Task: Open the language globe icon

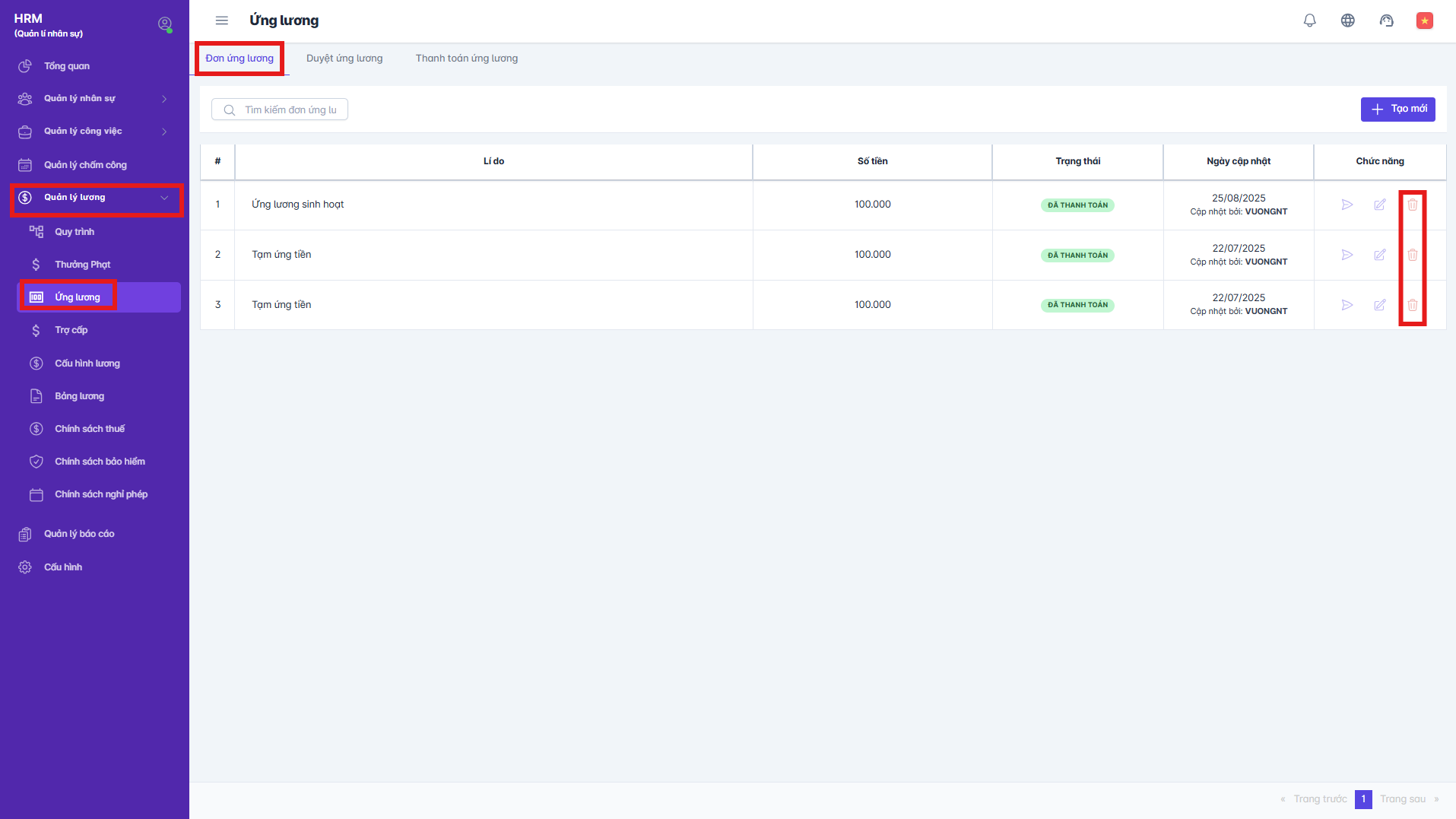Action: (x=1347, y=21)
